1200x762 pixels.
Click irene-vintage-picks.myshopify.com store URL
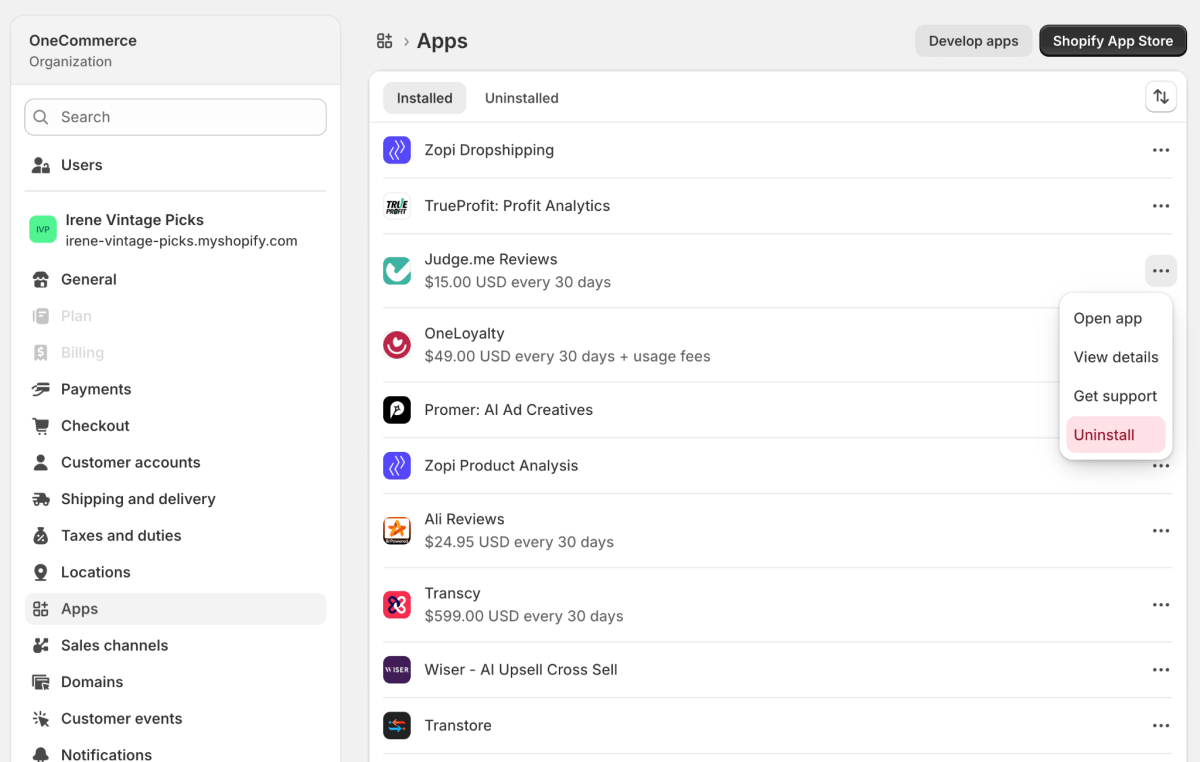[x=182, y=241]
